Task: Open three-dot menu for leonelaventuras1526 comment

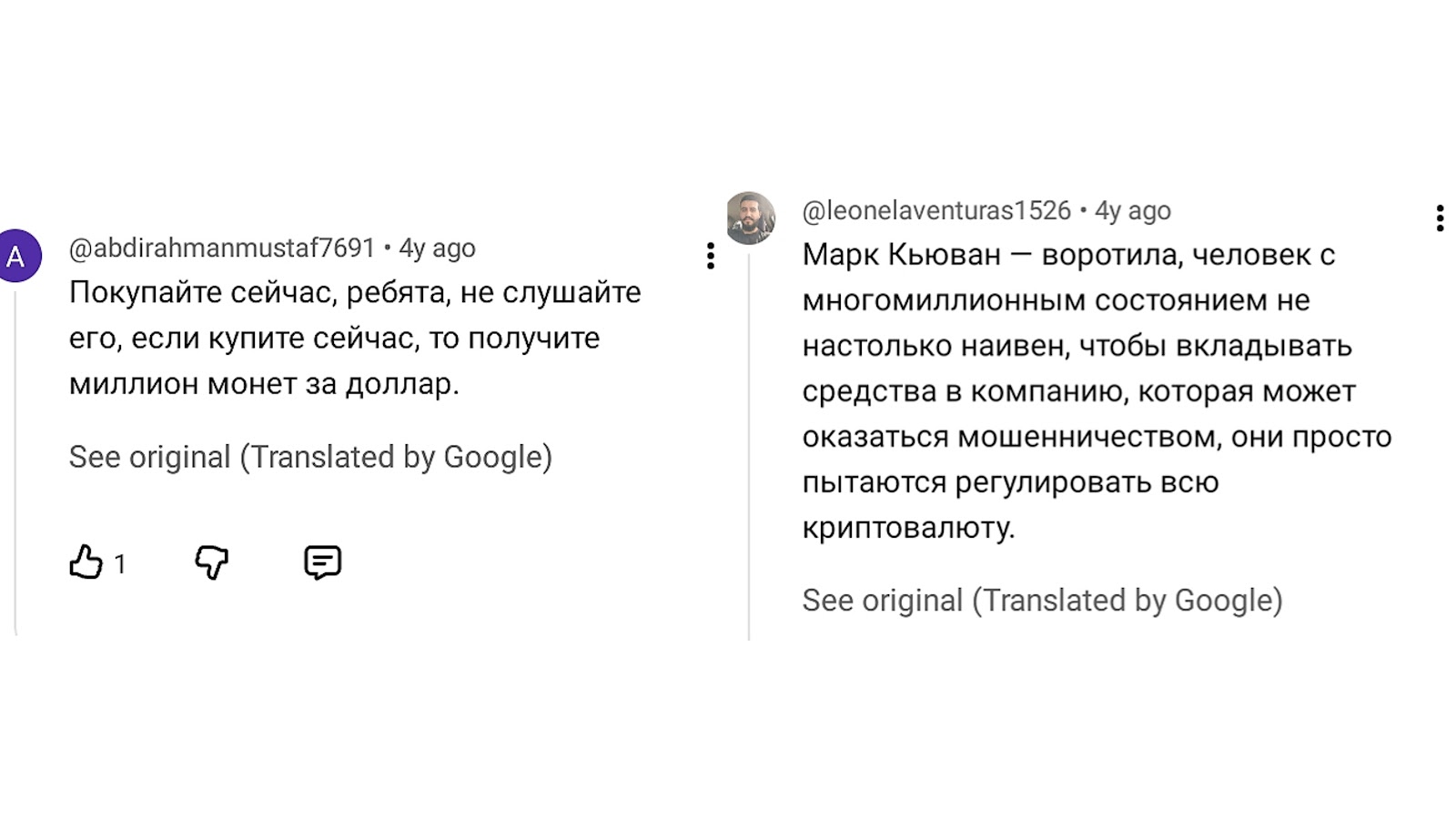Action: (x=1440, y=218)
